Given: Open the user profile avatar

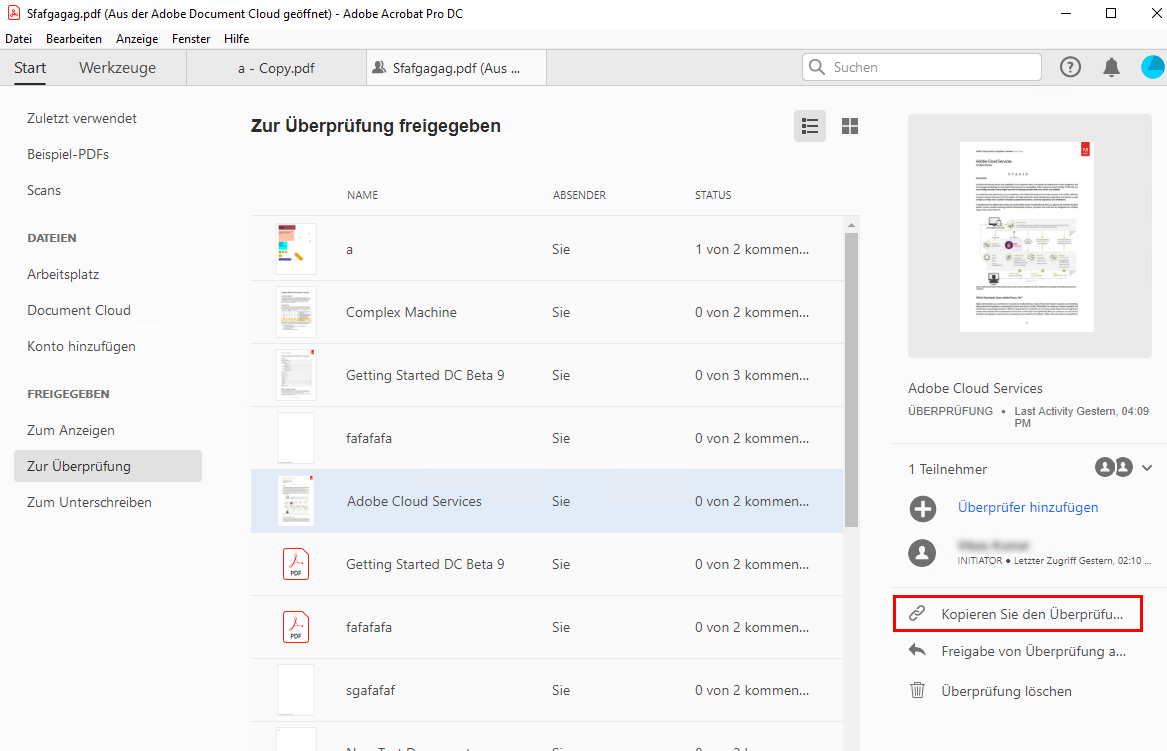Looking at the screenshot, I should point(1153,67).
